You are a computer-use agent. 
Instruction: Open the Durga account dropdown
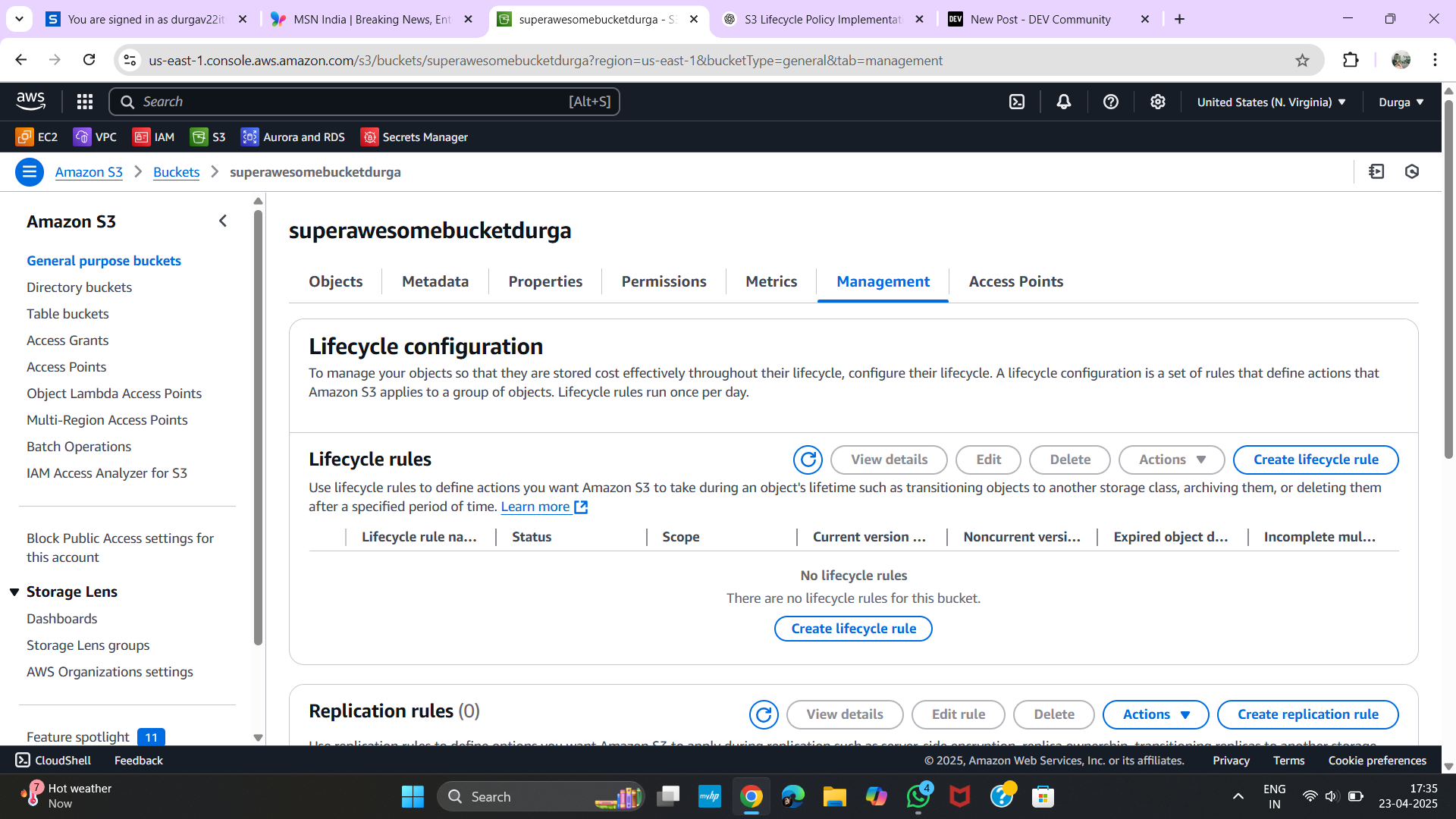tap(1401, 102)
